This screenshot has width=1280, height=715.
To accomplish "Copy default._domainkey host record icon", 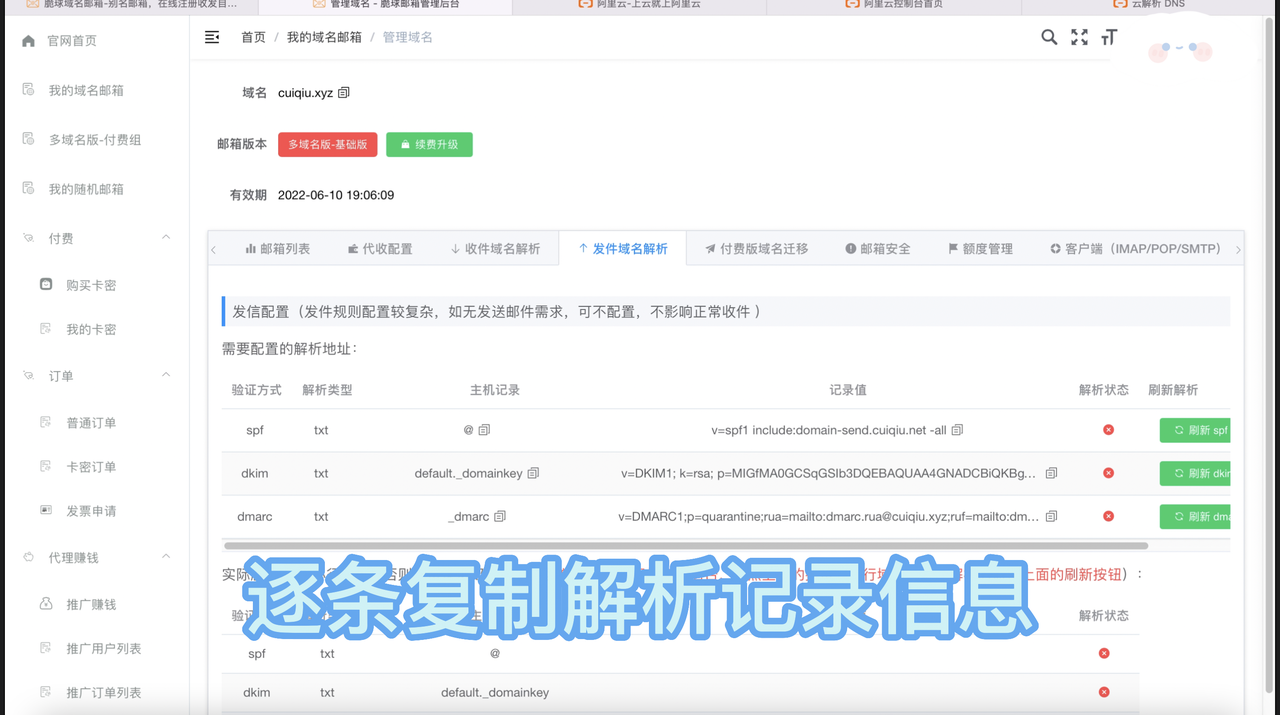I will click(x=533, y=473).
